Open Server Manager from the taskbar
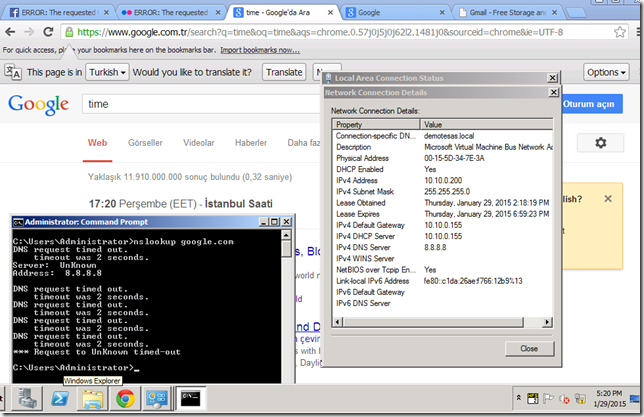The height and width of the screenshot is (417, 644). click(x=27, y=399)
